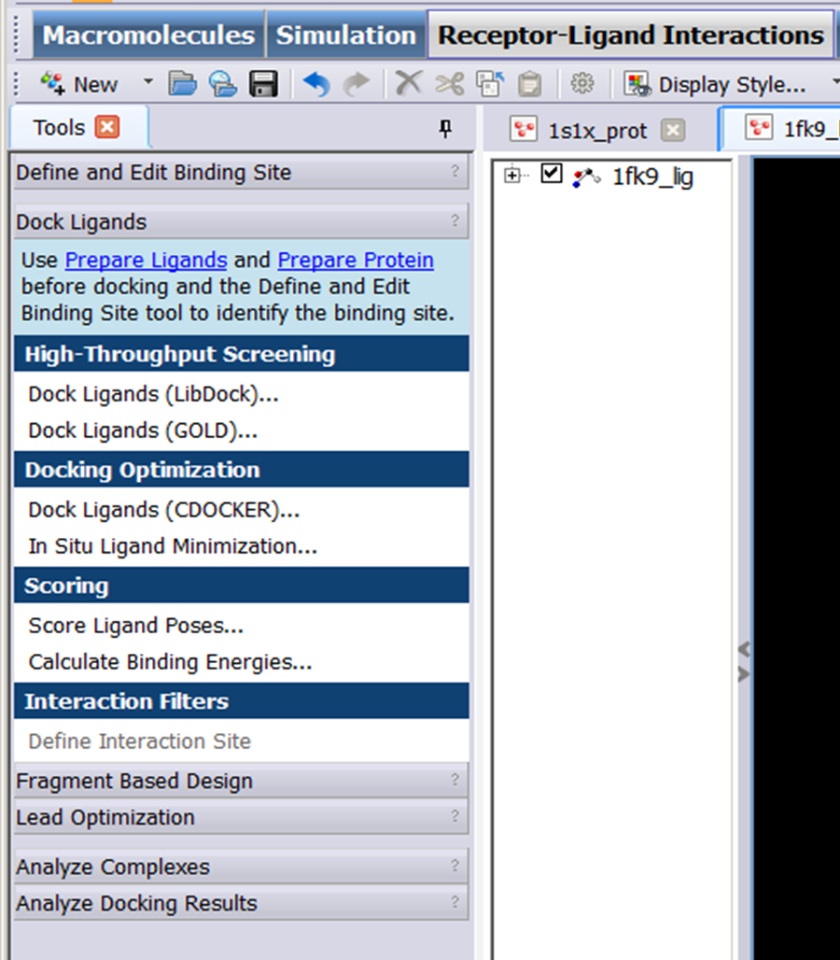Expand Analyze Complexes section
Image resolution: width=840 pixels, height=960 pixels.
click(x=241, y=867)
